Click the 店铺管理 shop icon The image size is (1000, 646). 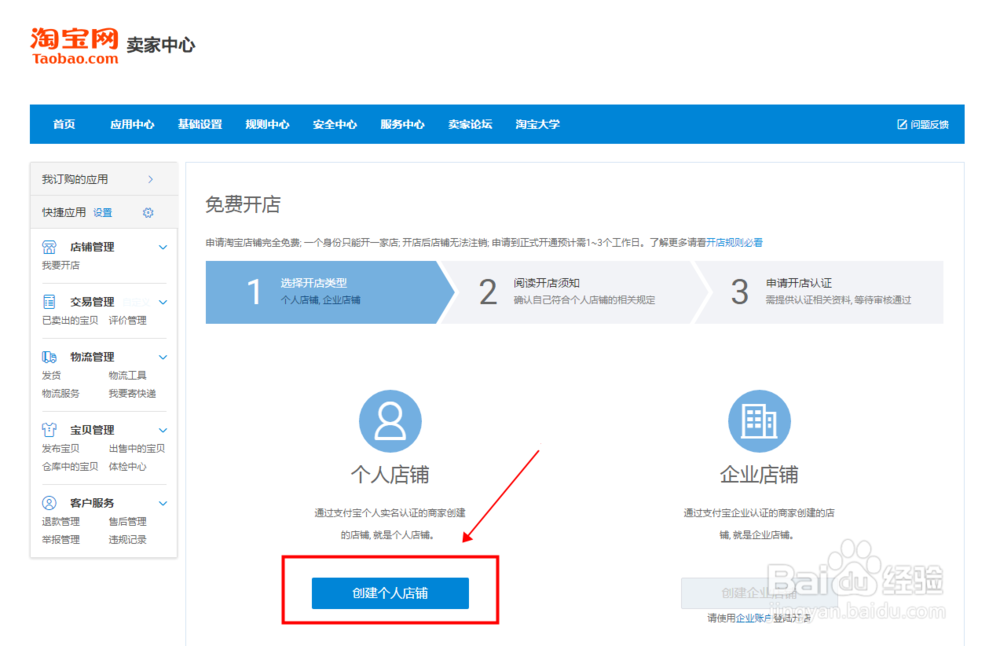[x=49, y=247]
